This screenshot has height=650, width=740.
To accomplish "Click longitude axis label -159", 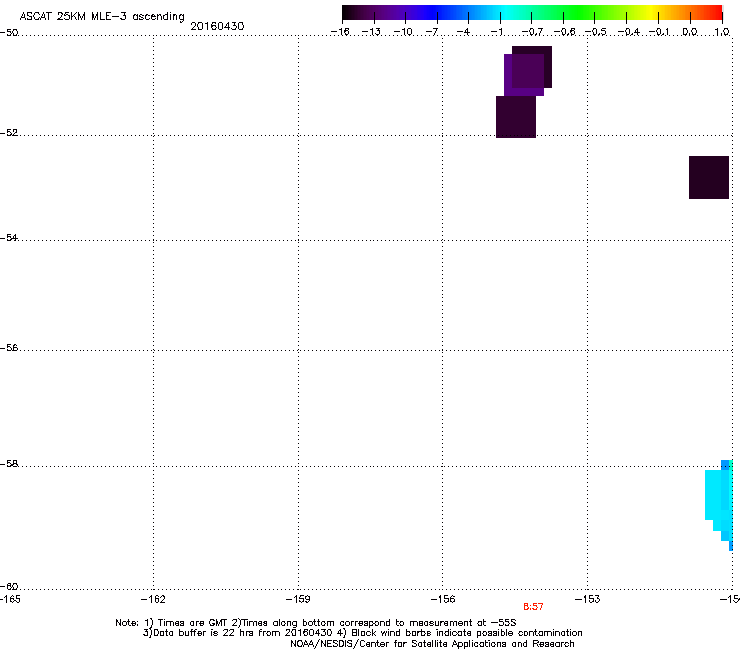I will pyautogui.click(x=298, y=599).
